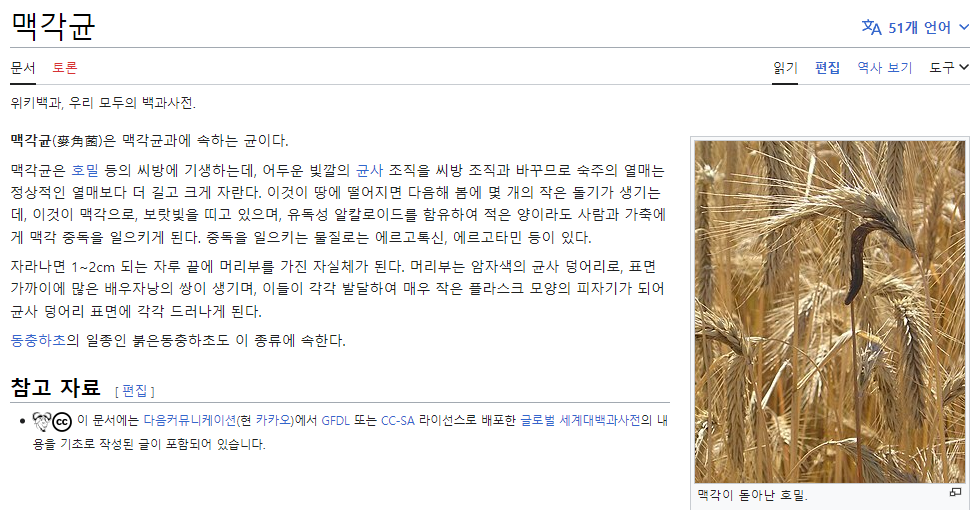The image size is (974, 510).
Task: Follow the 호밀 link
Action: pyautogui.click(x=85, y=171)
